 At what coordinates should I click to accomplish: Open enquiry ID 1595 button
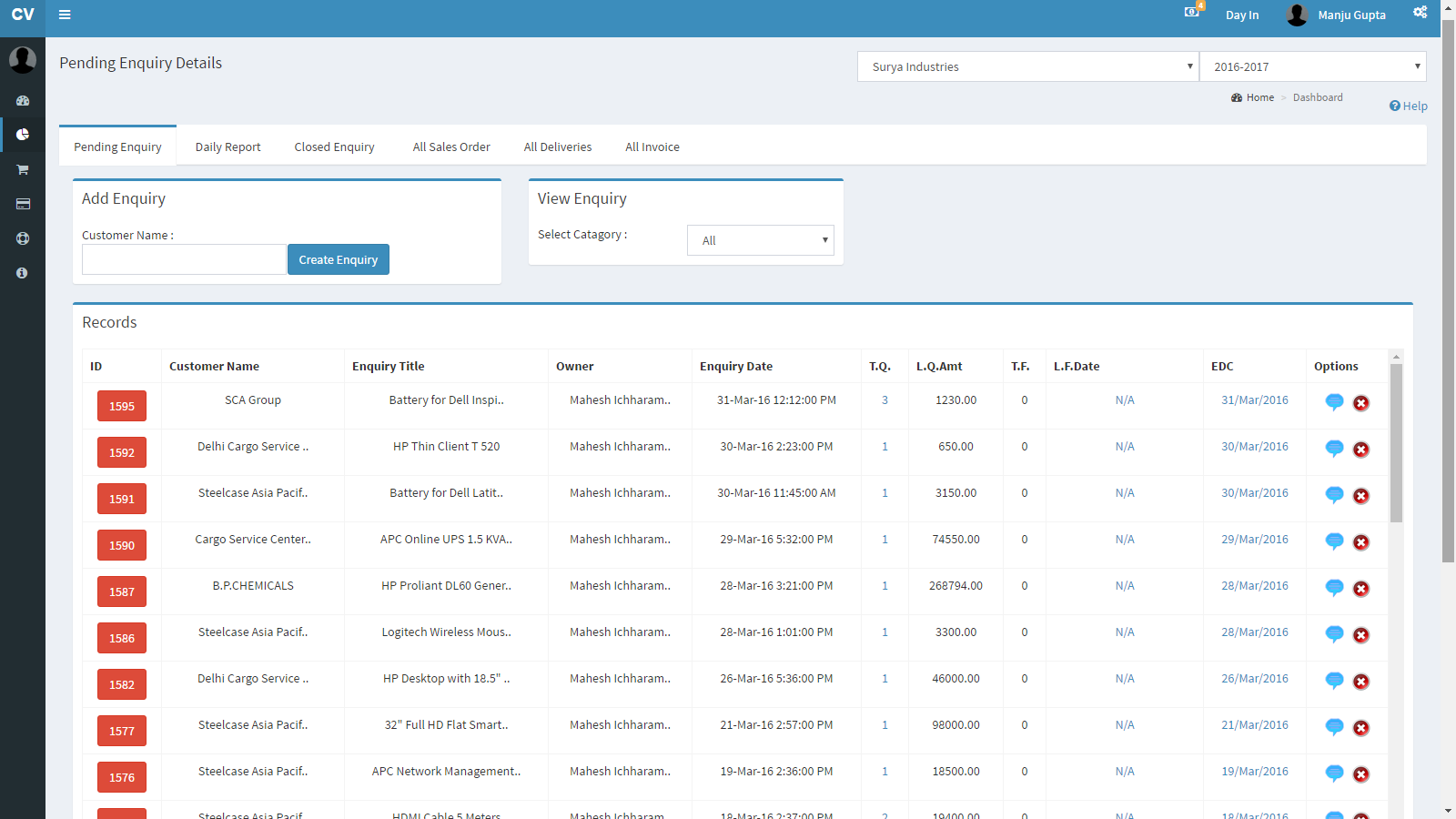pos(122,406)
